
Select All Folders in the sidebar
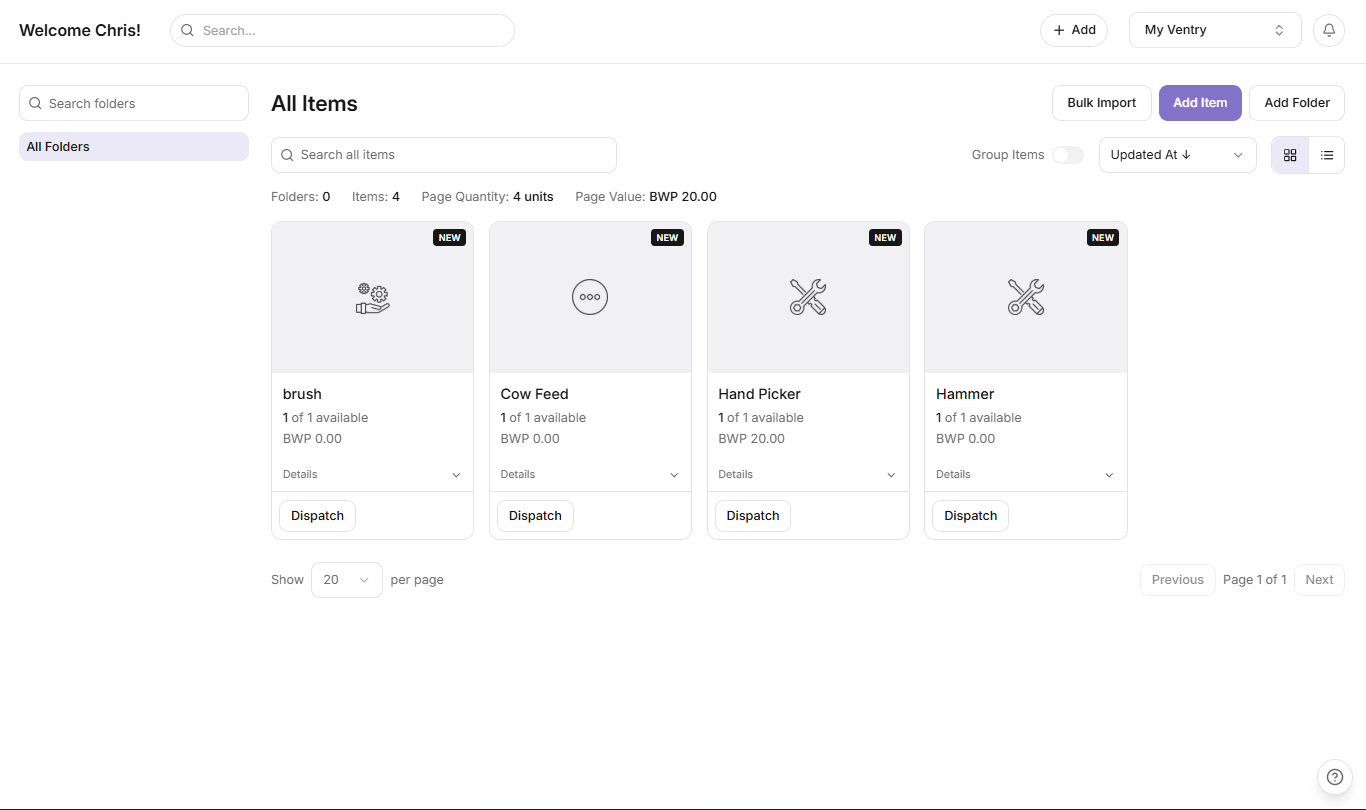(134, 146)
